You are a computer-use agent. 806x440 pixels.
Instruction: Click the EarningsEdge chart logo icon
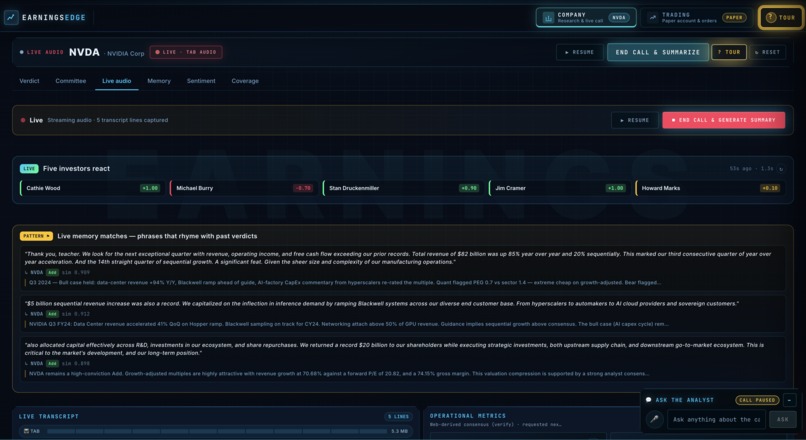(11, 17)
